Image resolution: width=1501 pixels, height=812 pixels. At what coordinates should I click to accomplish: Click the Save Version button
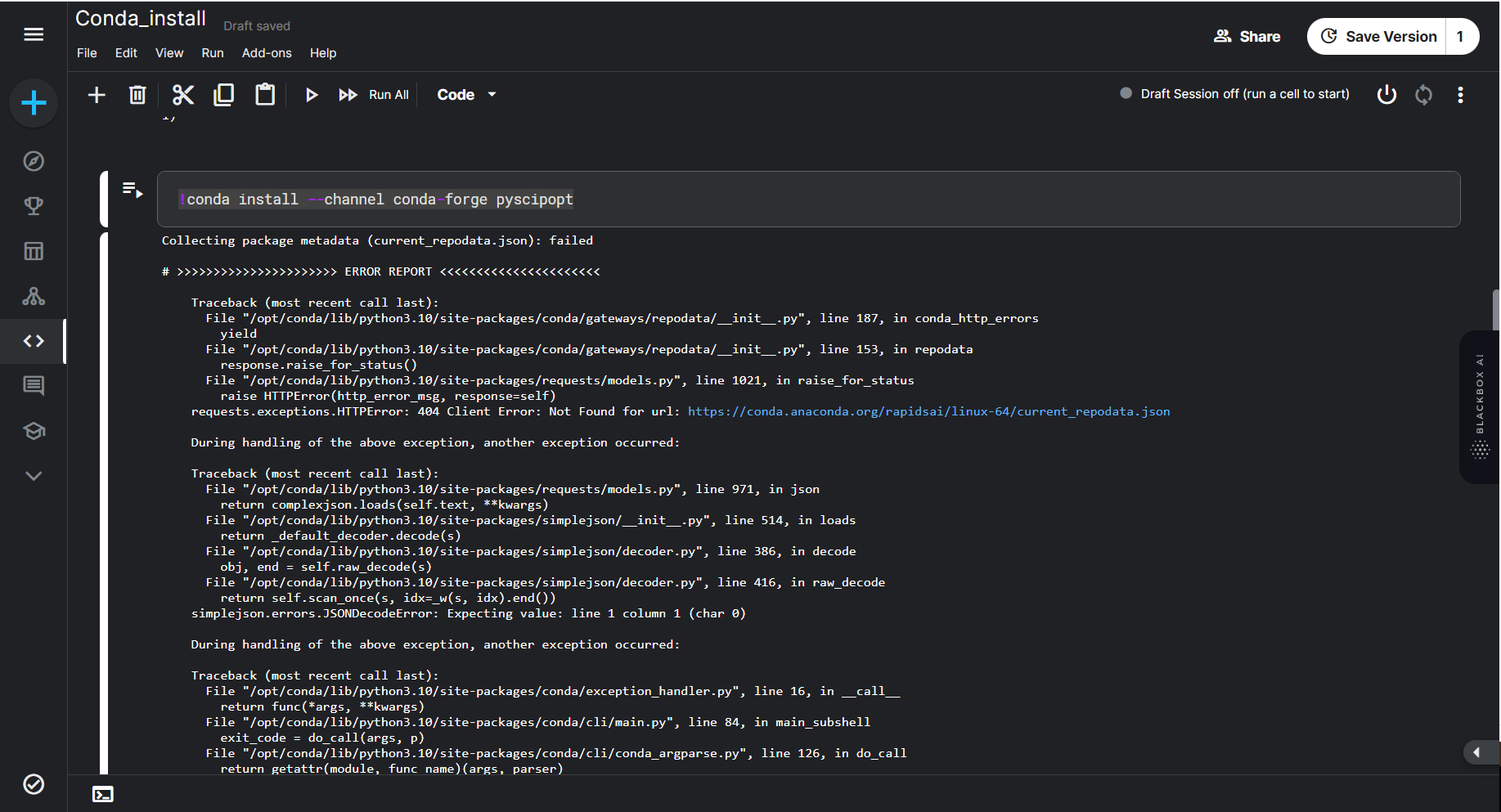coord(1378,37)
